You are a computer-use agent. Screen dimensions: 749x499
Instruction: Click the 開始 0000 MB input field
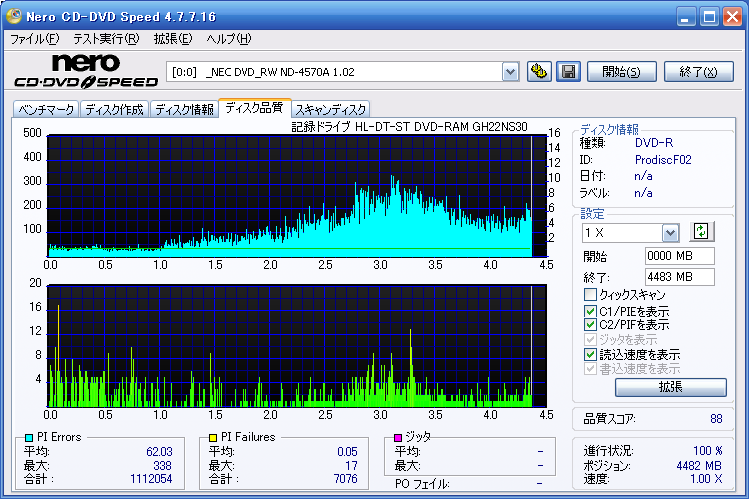coord(679,256)
